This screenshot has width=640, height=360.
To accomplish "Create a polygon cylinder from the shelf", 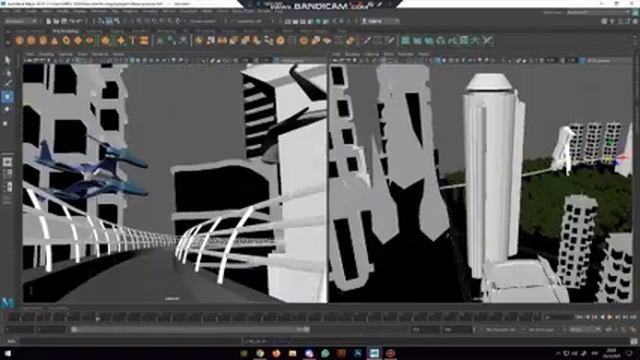I will click(x=43, y=40).
